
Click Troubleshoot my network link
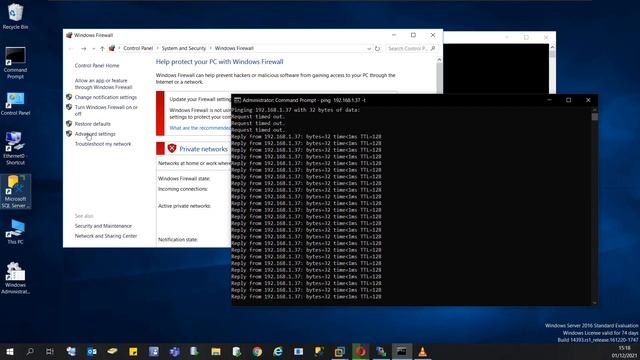(x=103, y=144)
